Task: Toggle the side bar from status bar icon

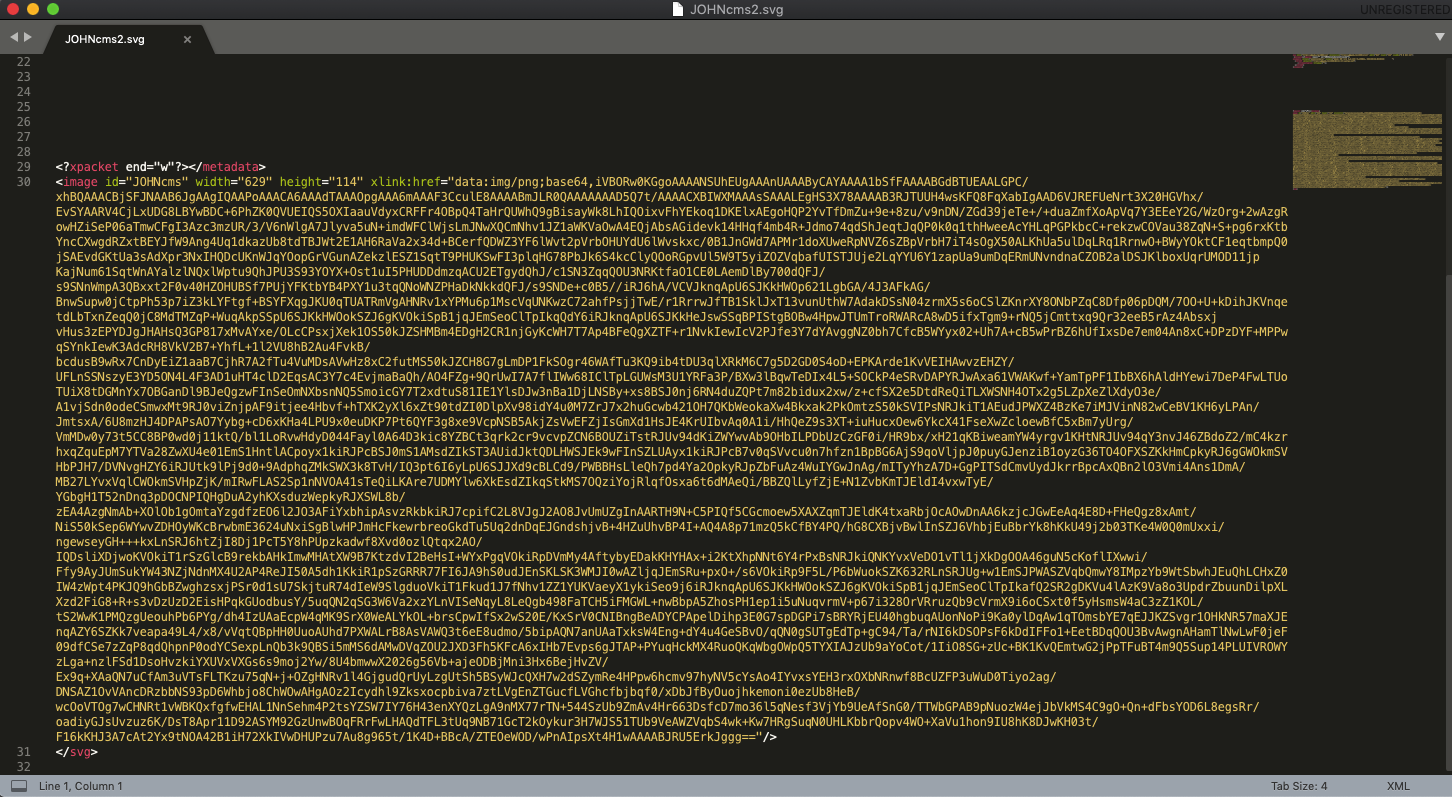Action: coord(19,786)
